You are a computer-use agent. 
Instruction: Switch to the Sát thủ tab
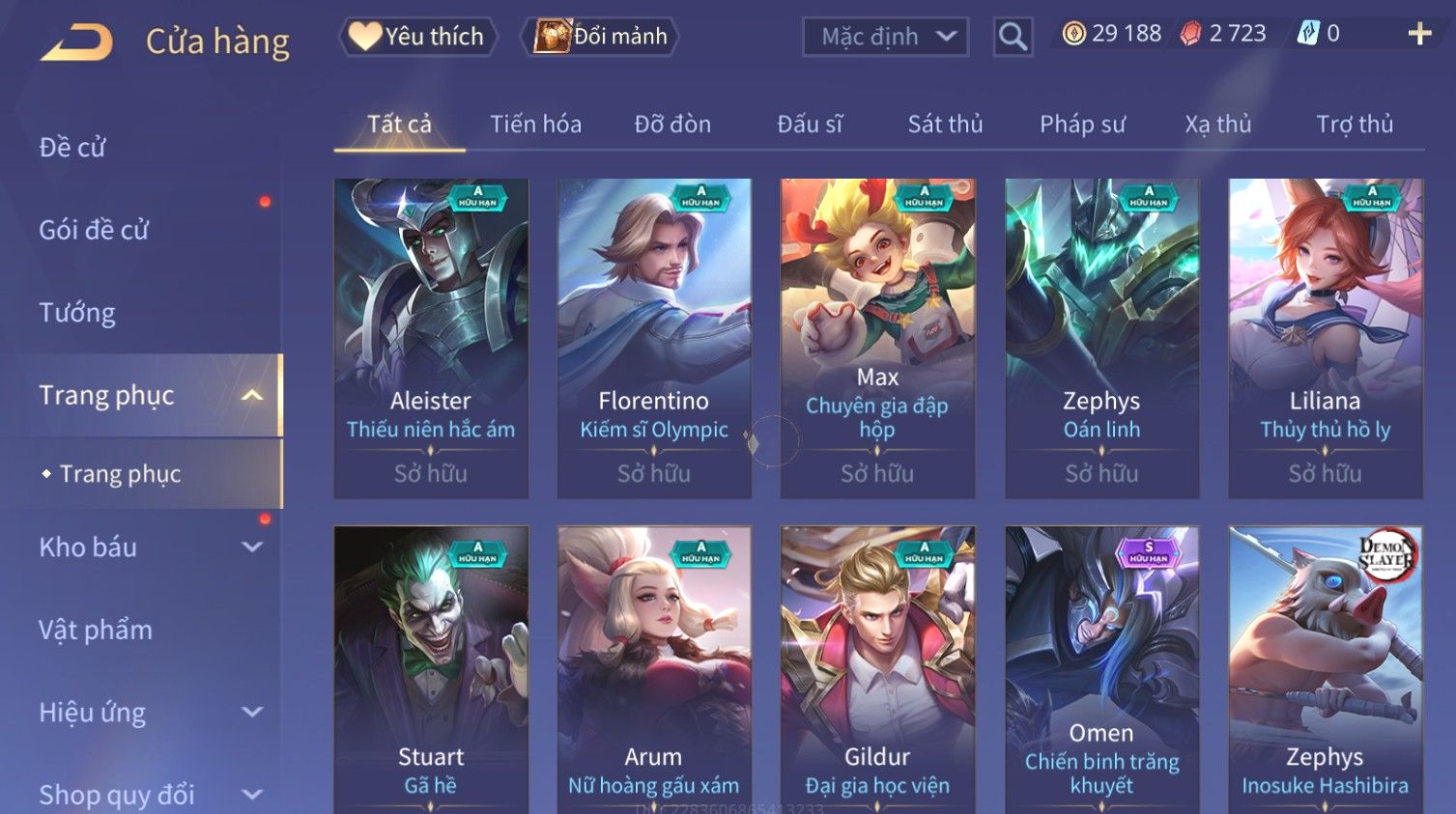pos(945,124)
